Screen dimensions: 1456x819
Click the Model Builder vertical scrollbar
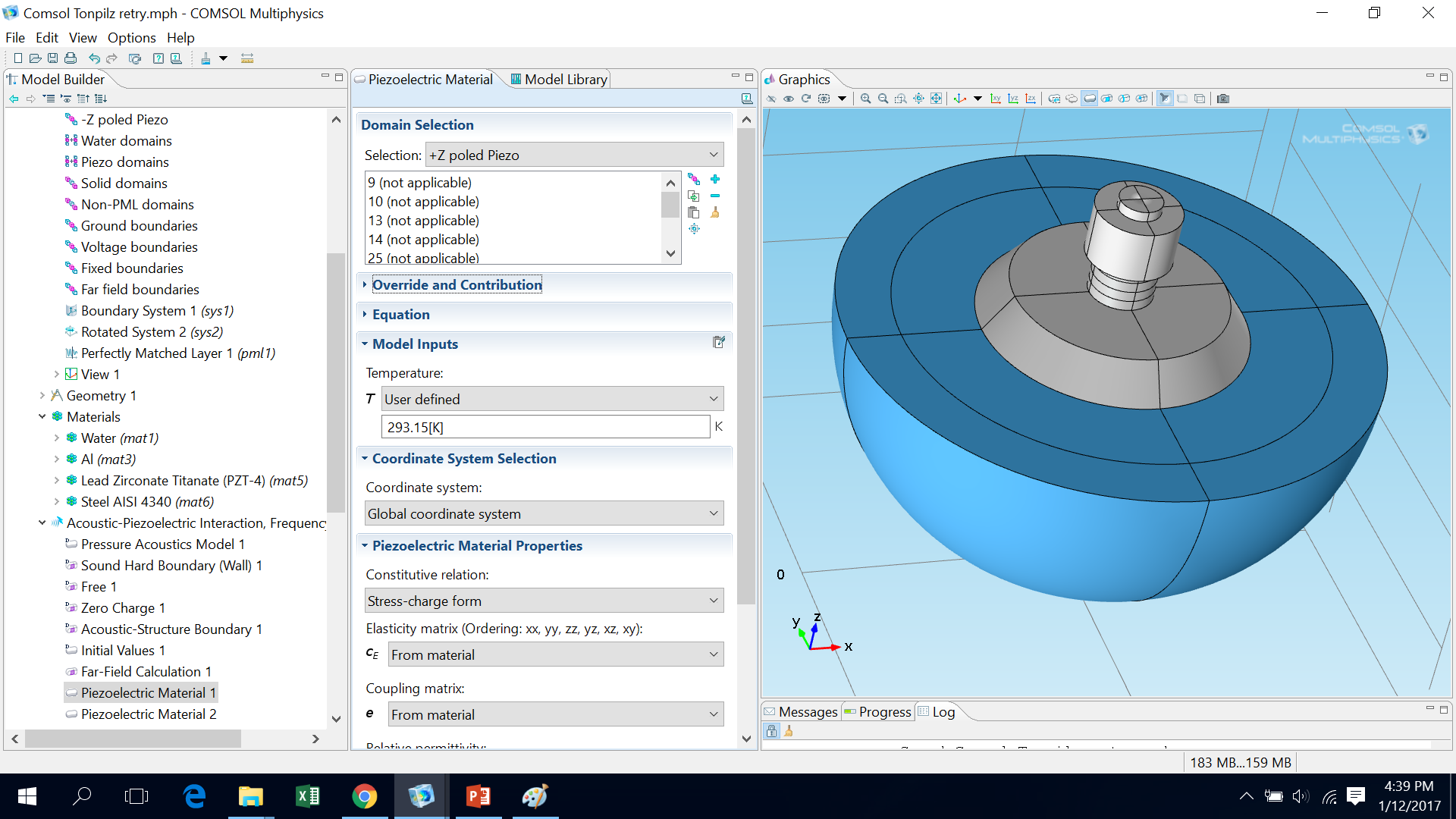tap(336, 383)
